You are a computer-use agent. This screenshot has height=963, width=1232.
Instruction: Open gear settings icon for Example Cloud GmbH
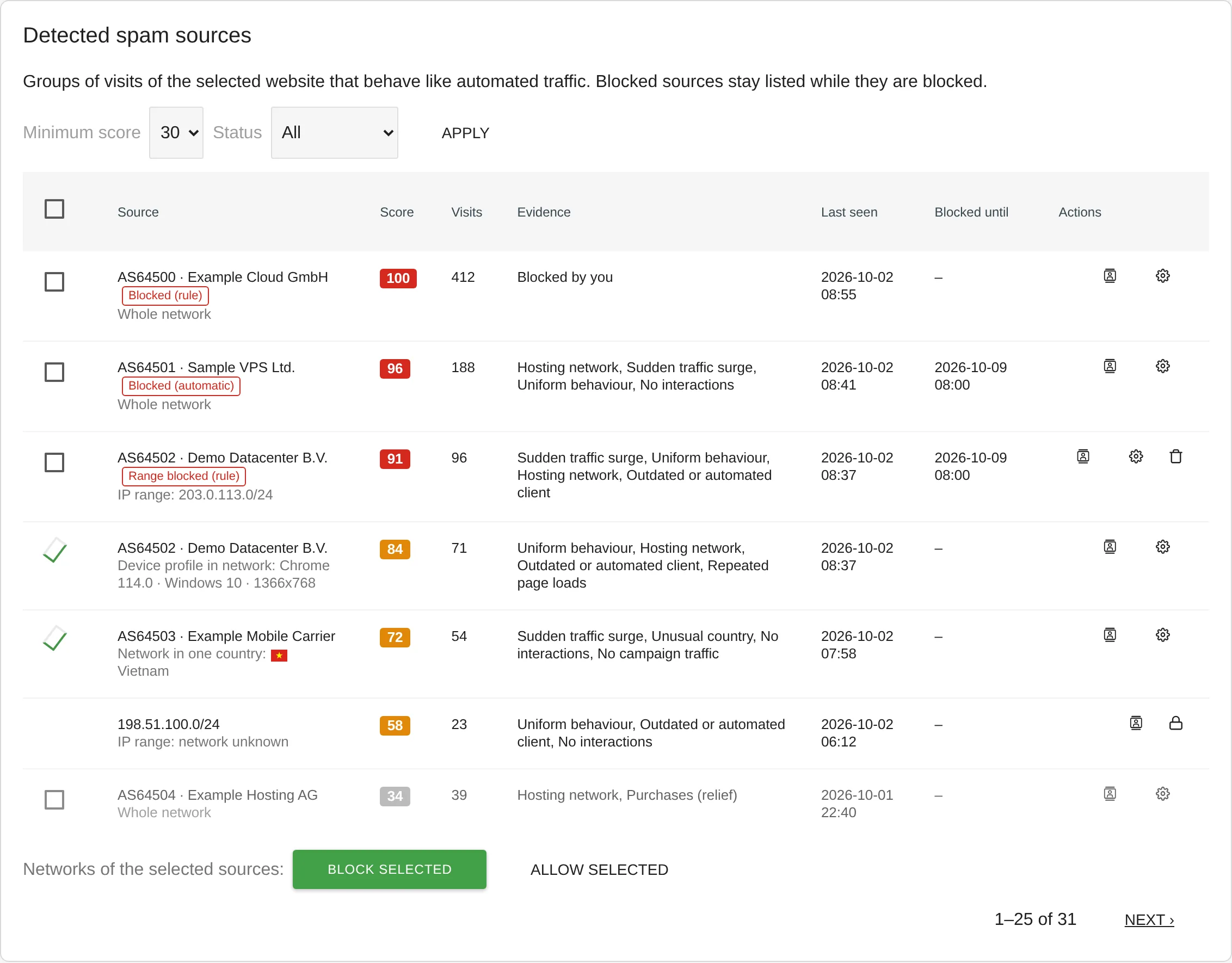1162,276
